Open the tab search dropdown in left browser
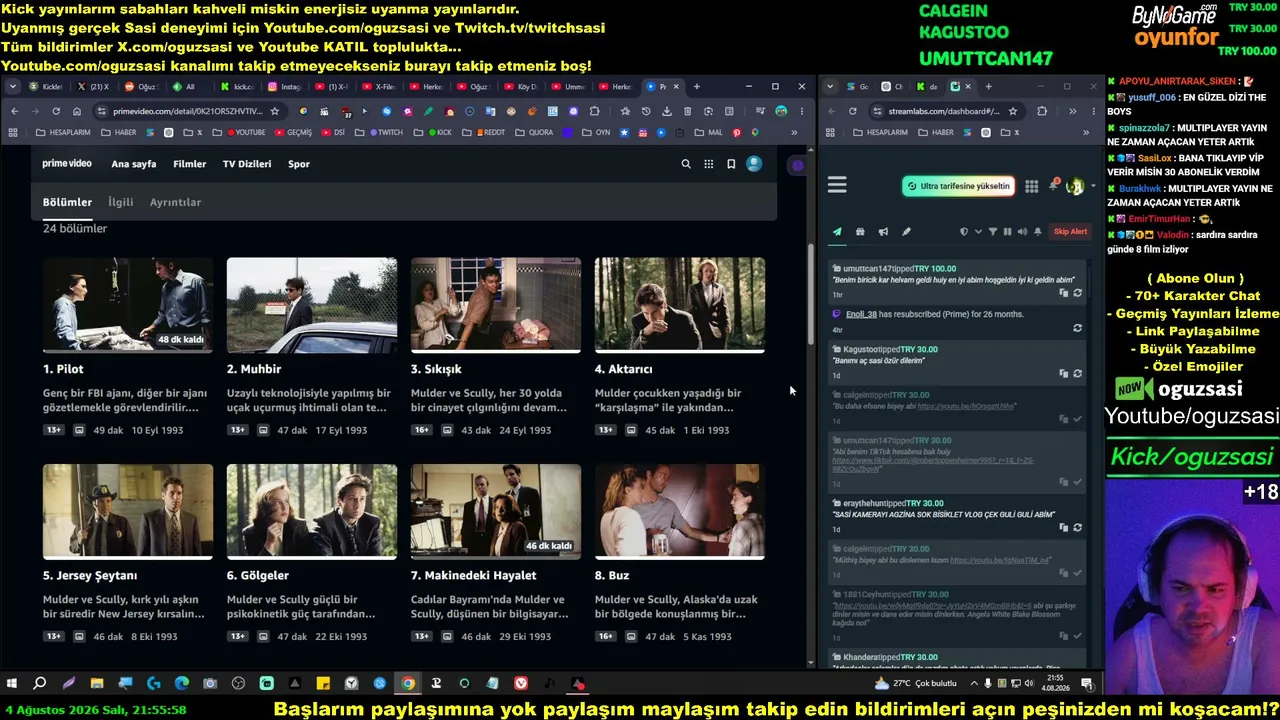The image size is (1280, 720). [x=14, y=87]
